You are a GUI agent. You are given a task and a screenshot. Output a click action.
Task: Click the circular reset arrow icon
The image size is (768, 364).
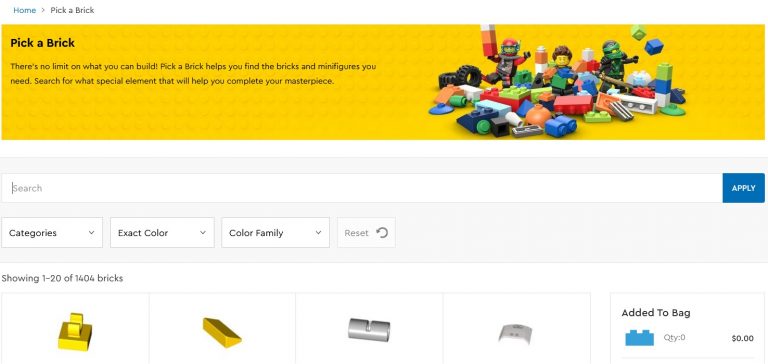tap(382, 233)
